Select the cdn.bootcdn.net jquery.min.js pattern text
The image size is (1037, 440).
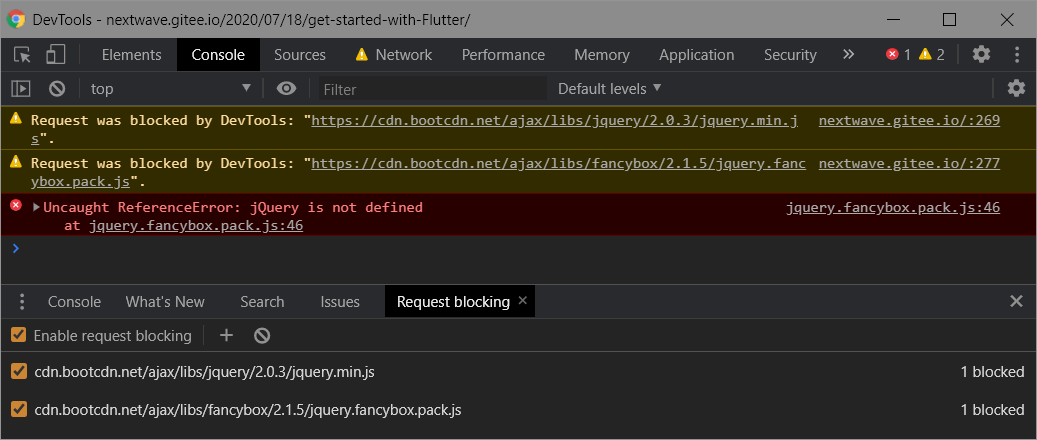coord(204,372)
